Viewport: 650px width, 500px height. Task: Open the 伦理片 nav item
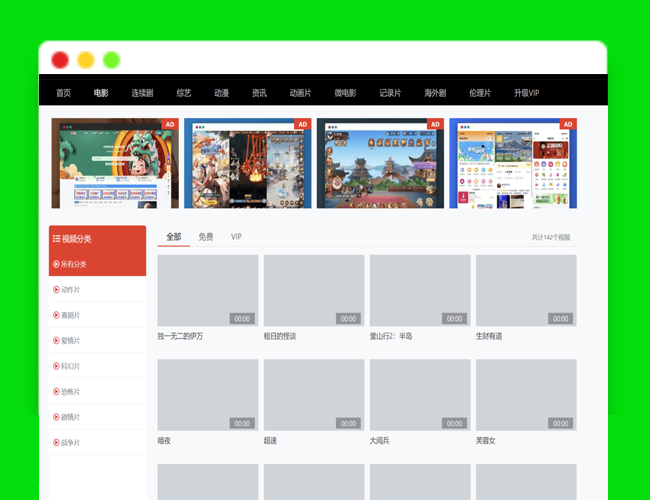[480, 93]
